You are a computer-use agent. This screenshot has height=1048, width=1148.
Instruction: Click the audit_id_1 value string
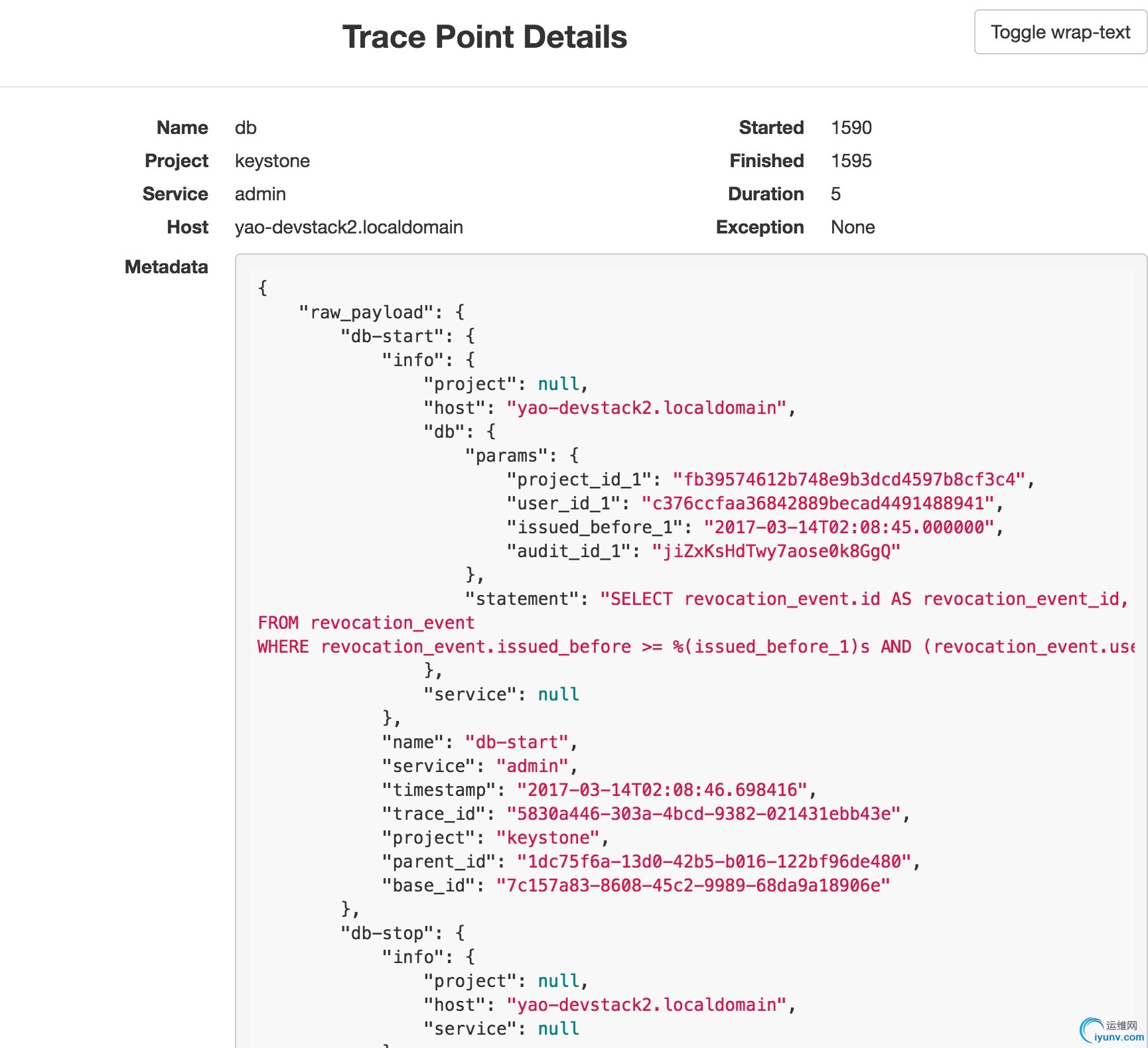(776, 551)
